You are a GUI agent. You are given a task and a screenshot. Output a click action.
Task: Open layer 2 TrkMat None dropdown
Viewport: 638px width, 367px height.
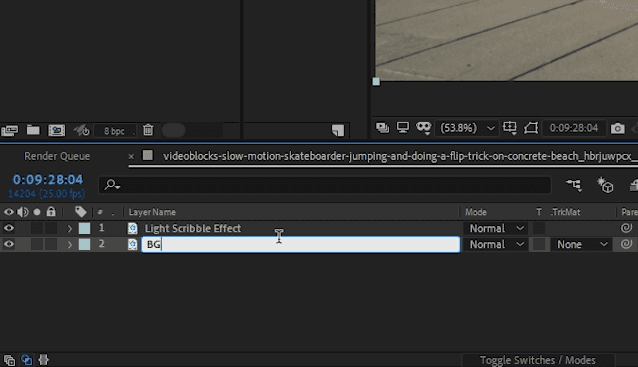tap(581, 244)
